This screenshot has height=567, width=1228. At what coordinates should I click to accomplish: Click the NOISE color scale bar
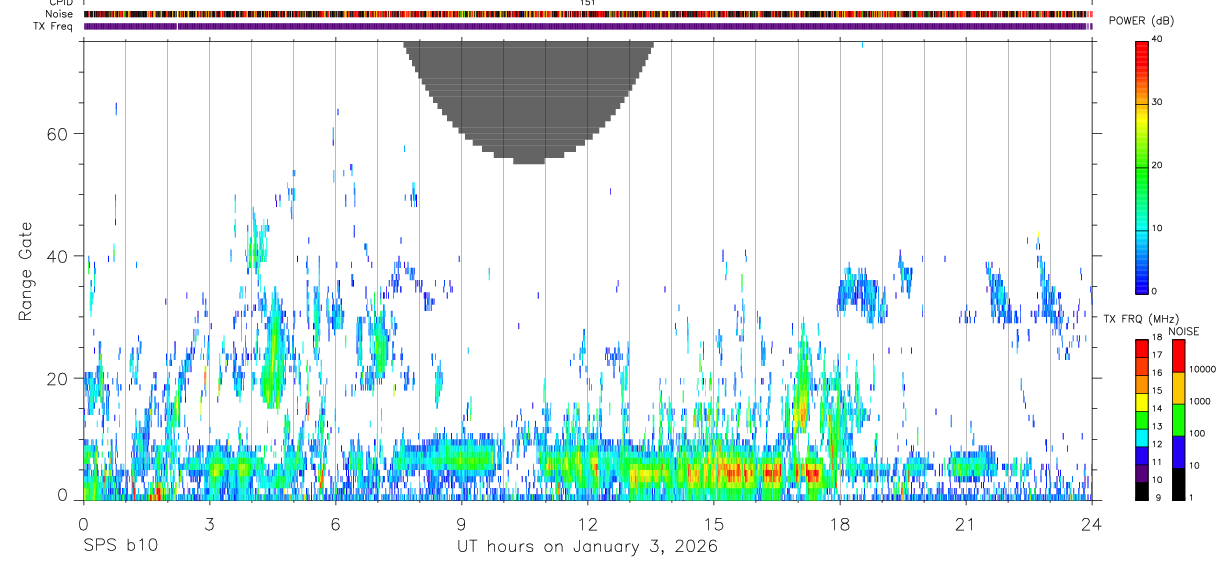point(1178,420)
